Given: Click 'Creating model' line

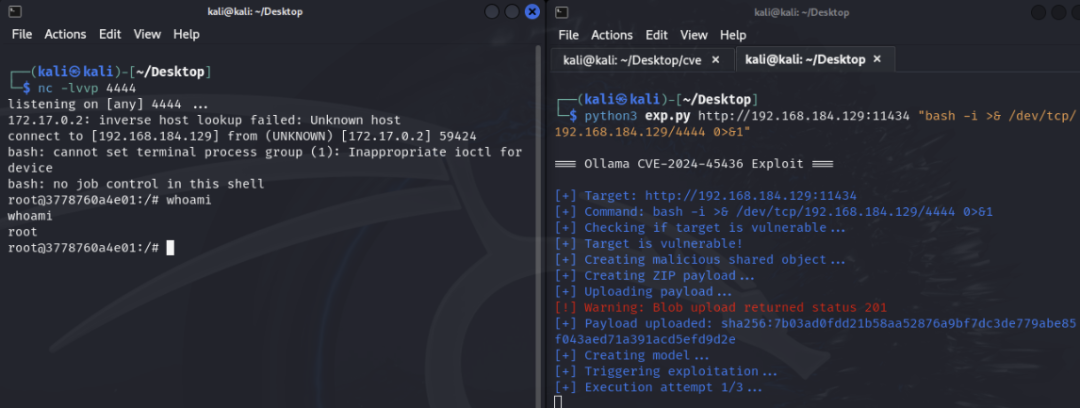Looking at the screenshot, I should point(632,356).
